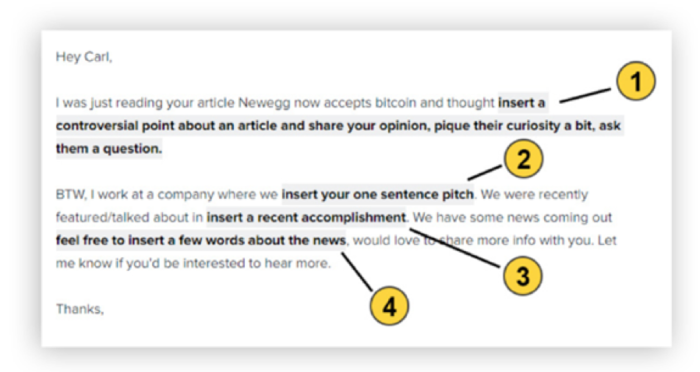Click the 'Thanks,' closing line

pos(80,309)
